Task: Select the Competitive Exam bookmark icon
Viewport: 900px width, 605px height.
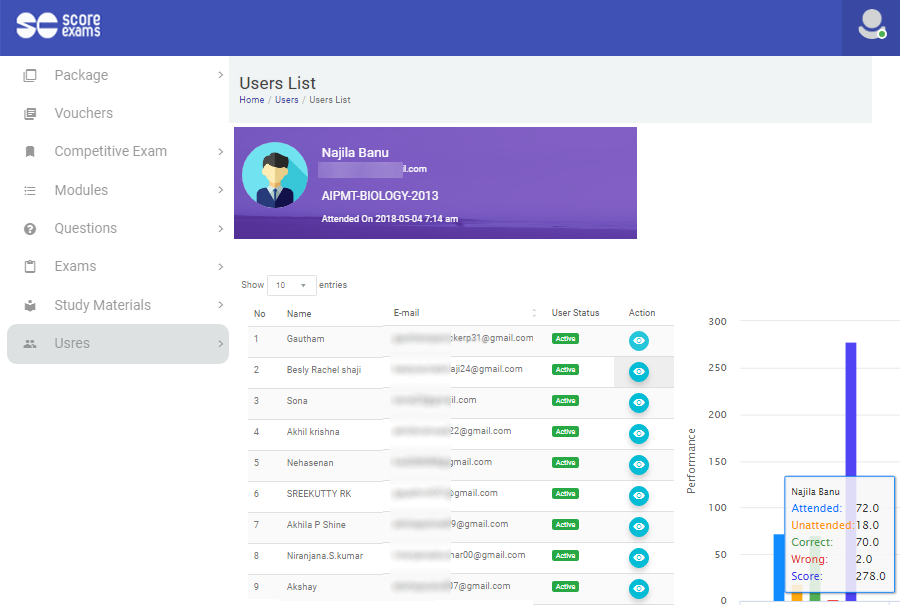Action: [x=31, y=151]
